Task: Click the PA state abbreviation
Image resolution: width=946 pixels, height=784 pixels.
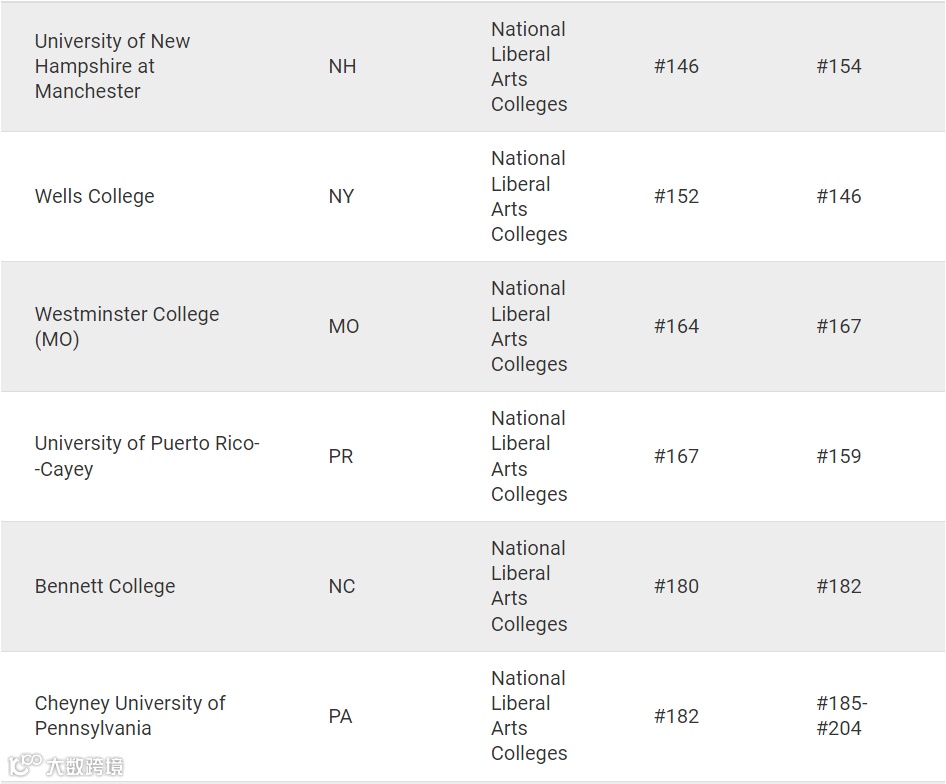Action: pyautogui.click(x=340, y=716)
